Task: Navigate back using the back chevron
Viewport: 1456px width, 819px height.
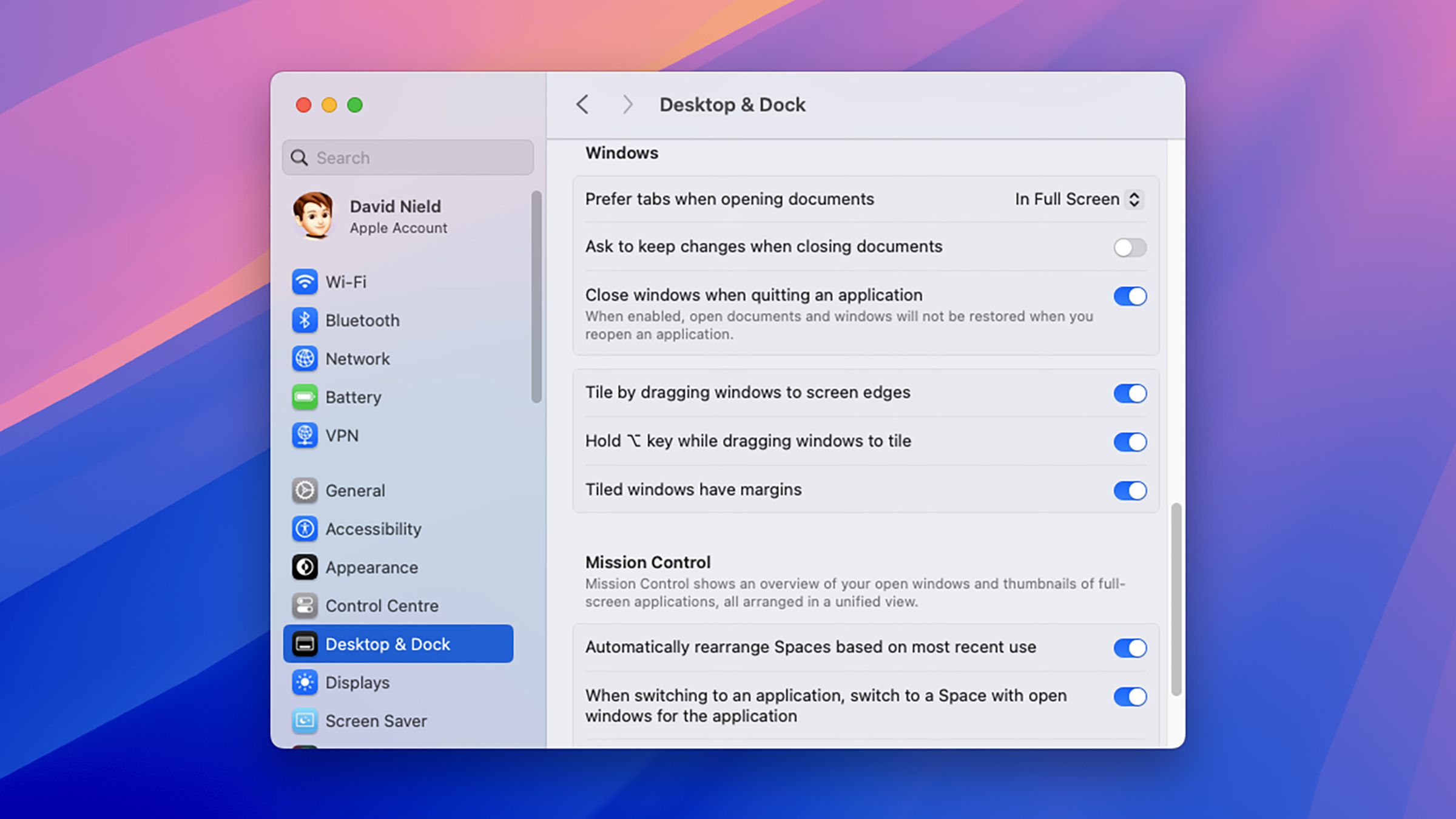Action: coord(582,104)
